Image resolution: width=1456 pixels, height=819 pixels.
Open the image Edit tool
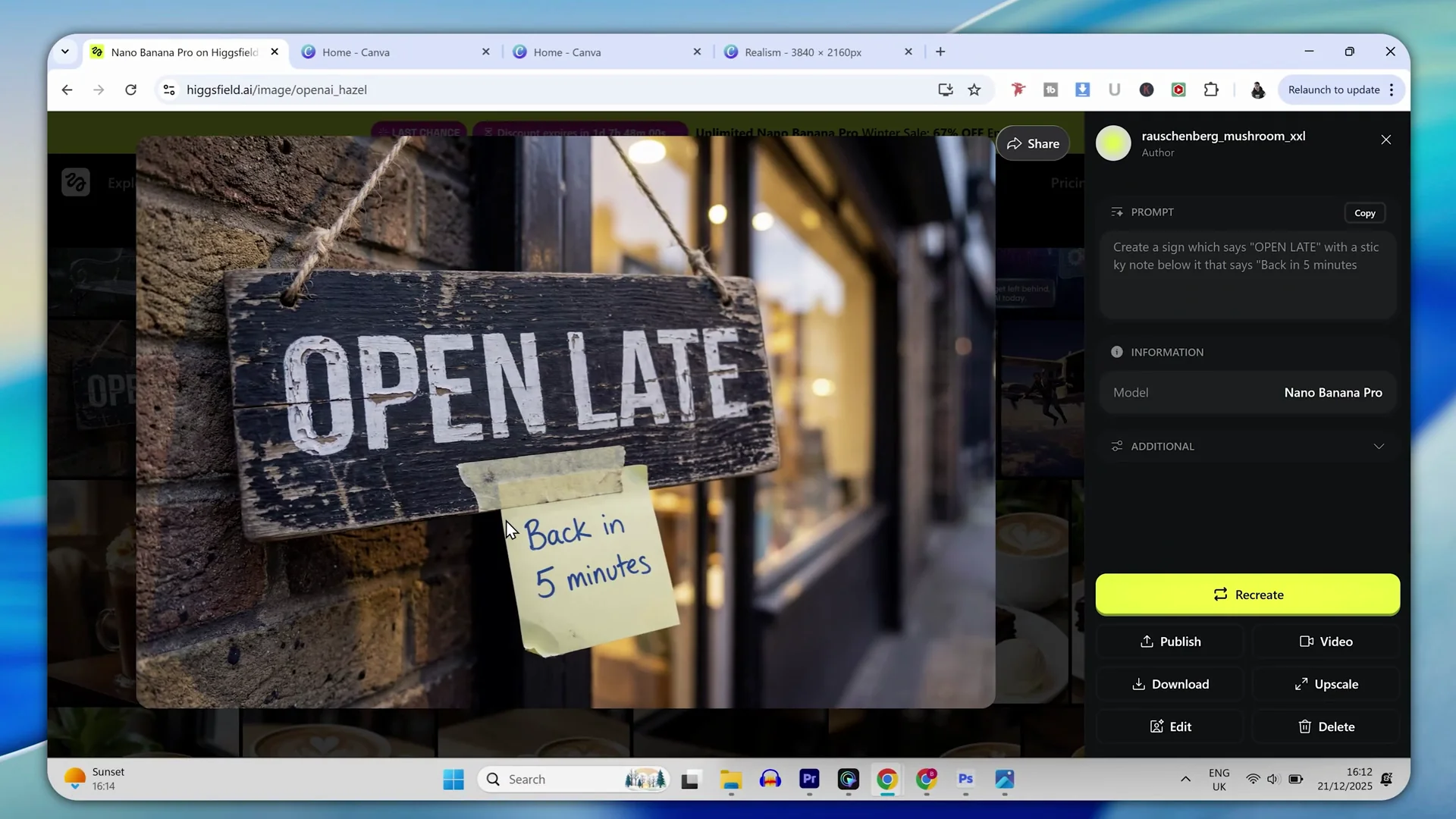click(x=1169, y=726)
